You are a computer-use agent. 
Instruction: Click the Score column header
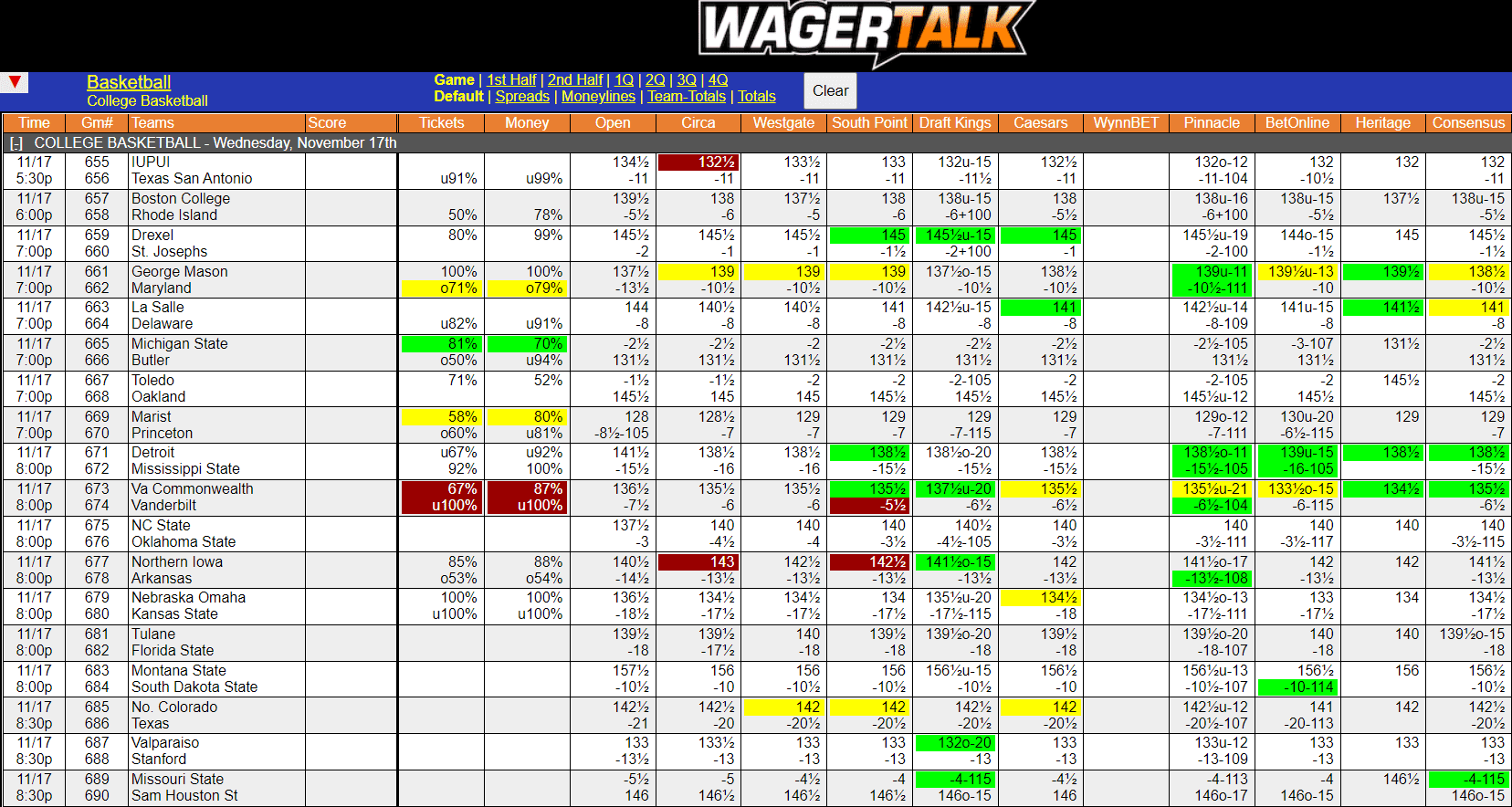pyautogui.click(x=351, y=123)
